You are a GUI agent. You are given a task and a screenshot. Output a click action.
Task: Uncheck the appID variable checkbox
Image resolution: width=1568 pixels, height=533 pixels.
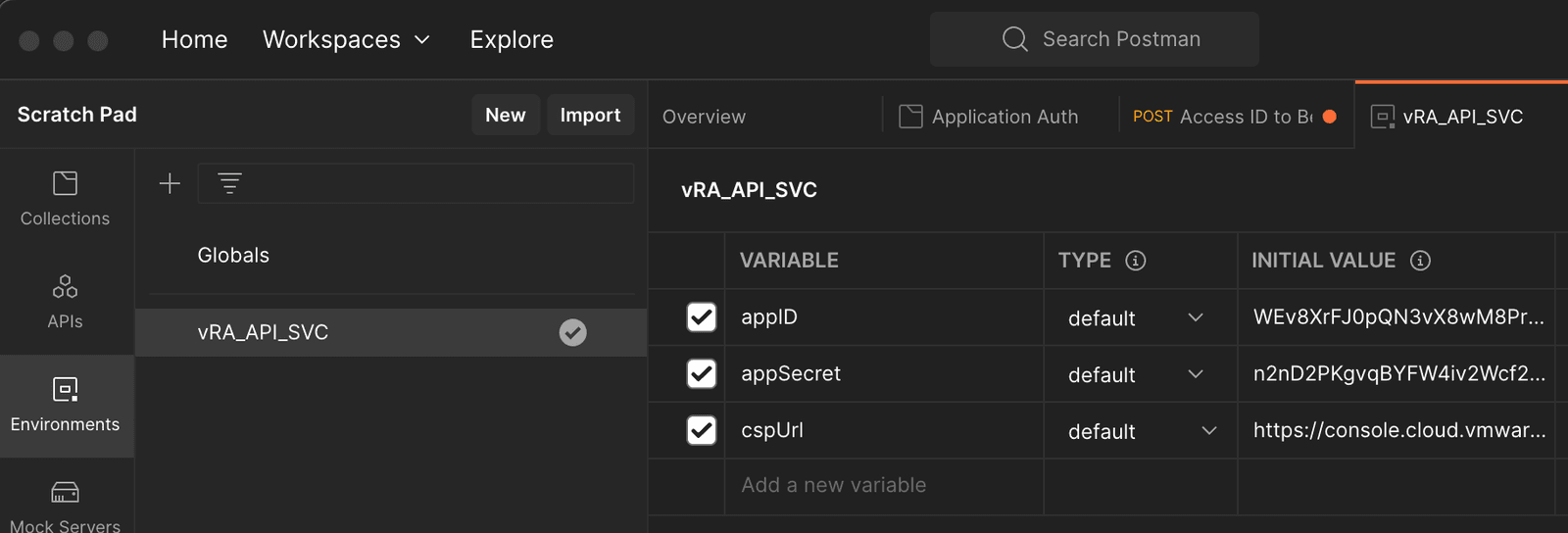pos(702,317)
